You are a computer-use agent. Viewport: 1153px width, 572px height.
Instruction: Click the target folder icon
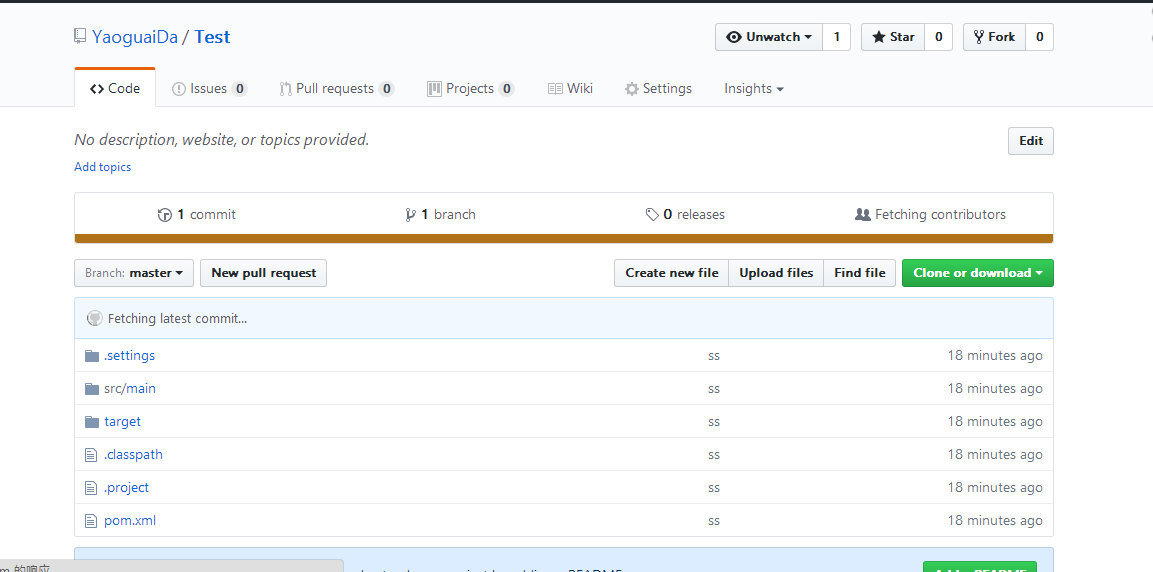pyautogui.click(x=92, y=422)
